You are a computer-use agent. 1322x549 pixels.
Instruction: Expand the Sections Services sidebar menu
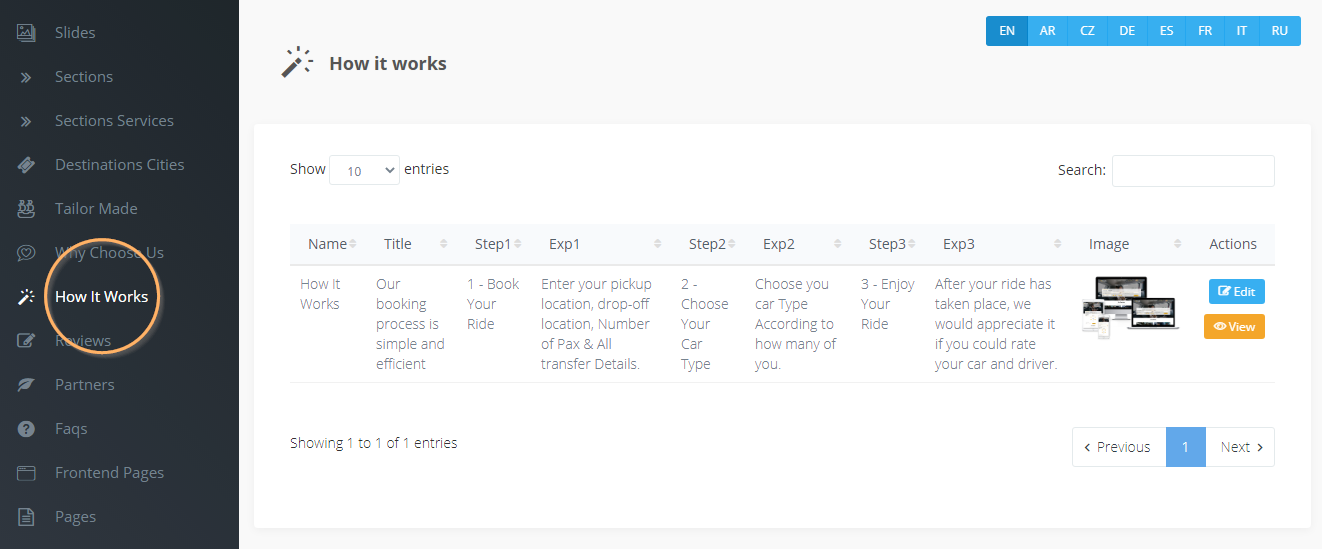(x=114, y=121)
